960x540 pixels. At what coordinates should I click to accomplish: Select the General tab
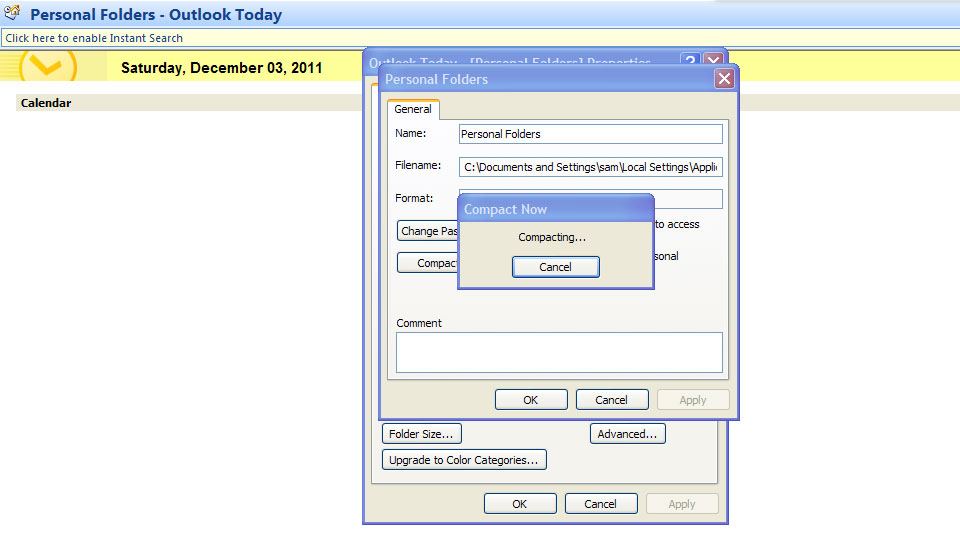pos(413,109)
